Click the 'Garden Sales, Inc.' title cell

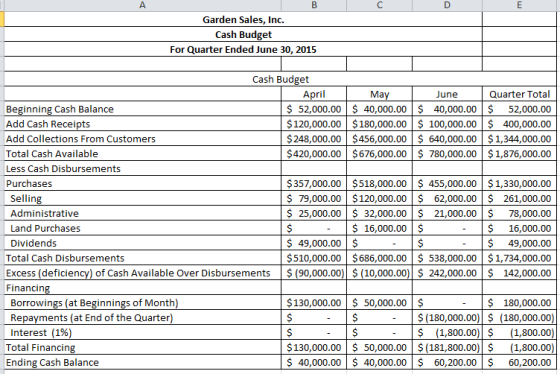(243, 19)
